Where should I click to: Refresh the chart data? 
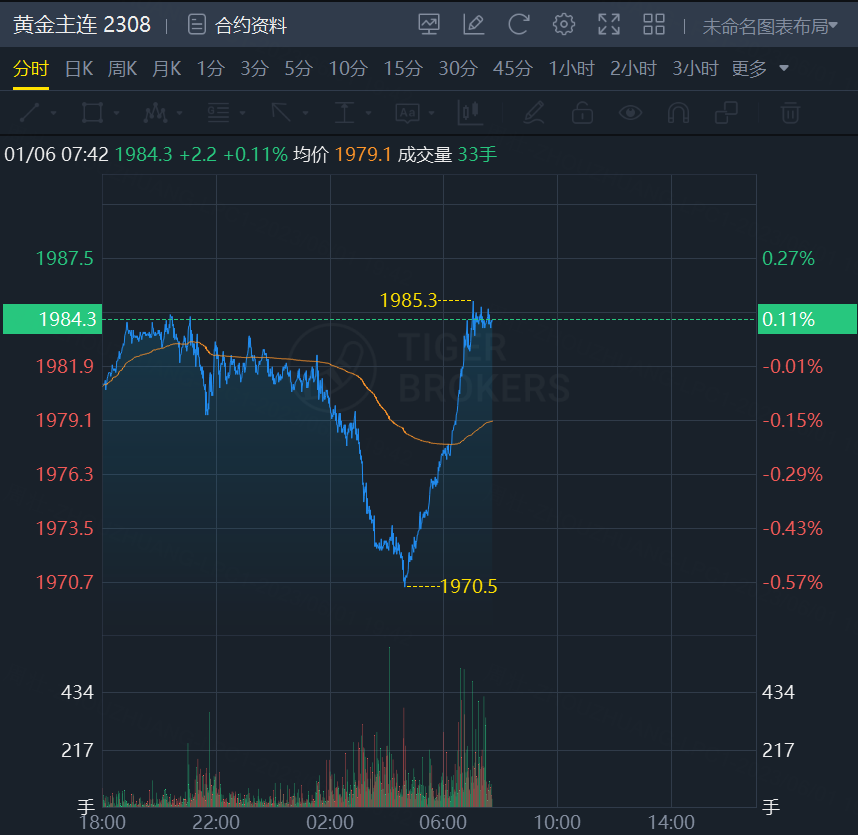[519, 25]
